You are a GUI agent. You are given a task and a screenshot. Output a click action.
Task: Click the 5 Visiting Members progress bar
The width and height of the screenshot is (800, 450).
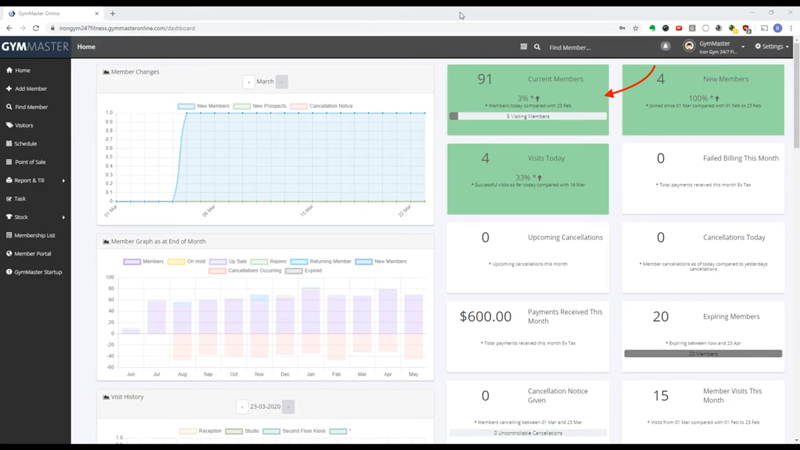coord(528,116)
